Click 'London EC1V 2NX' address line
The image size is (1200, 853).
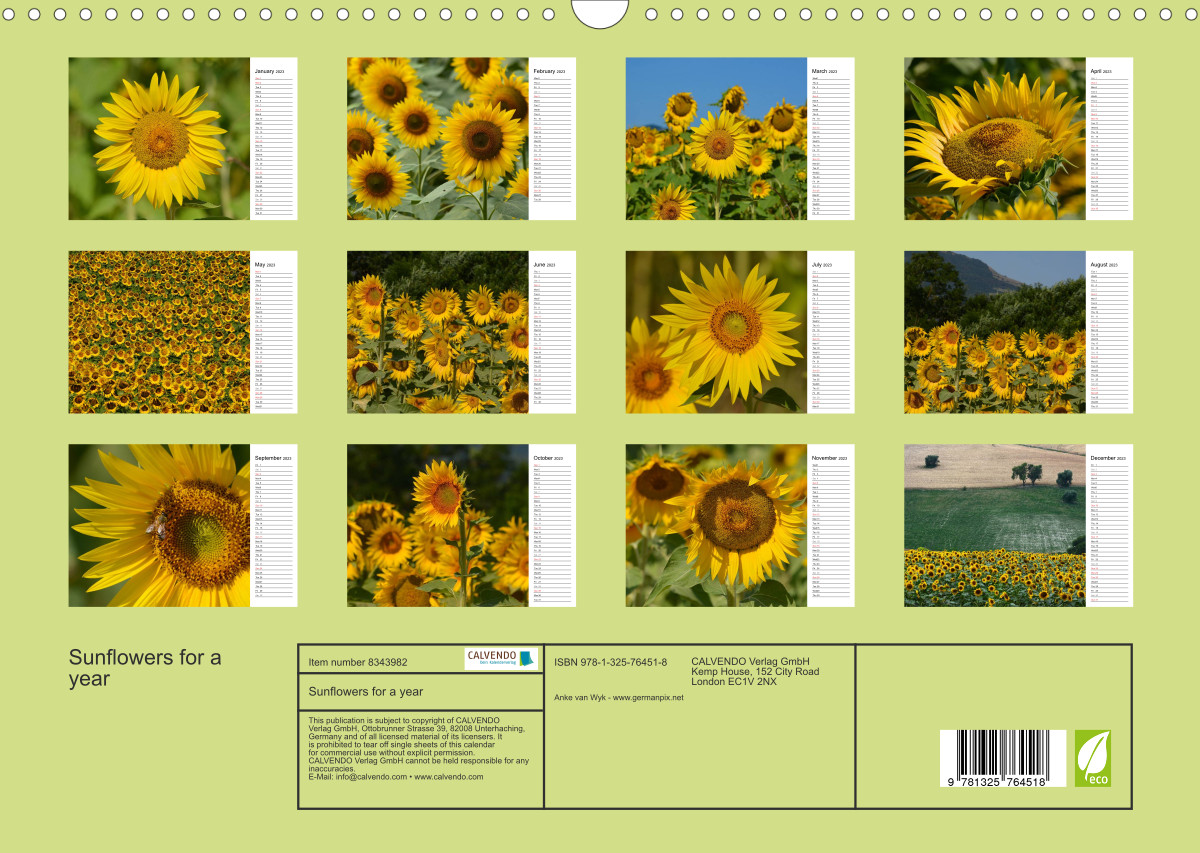(x=734, y=682)
